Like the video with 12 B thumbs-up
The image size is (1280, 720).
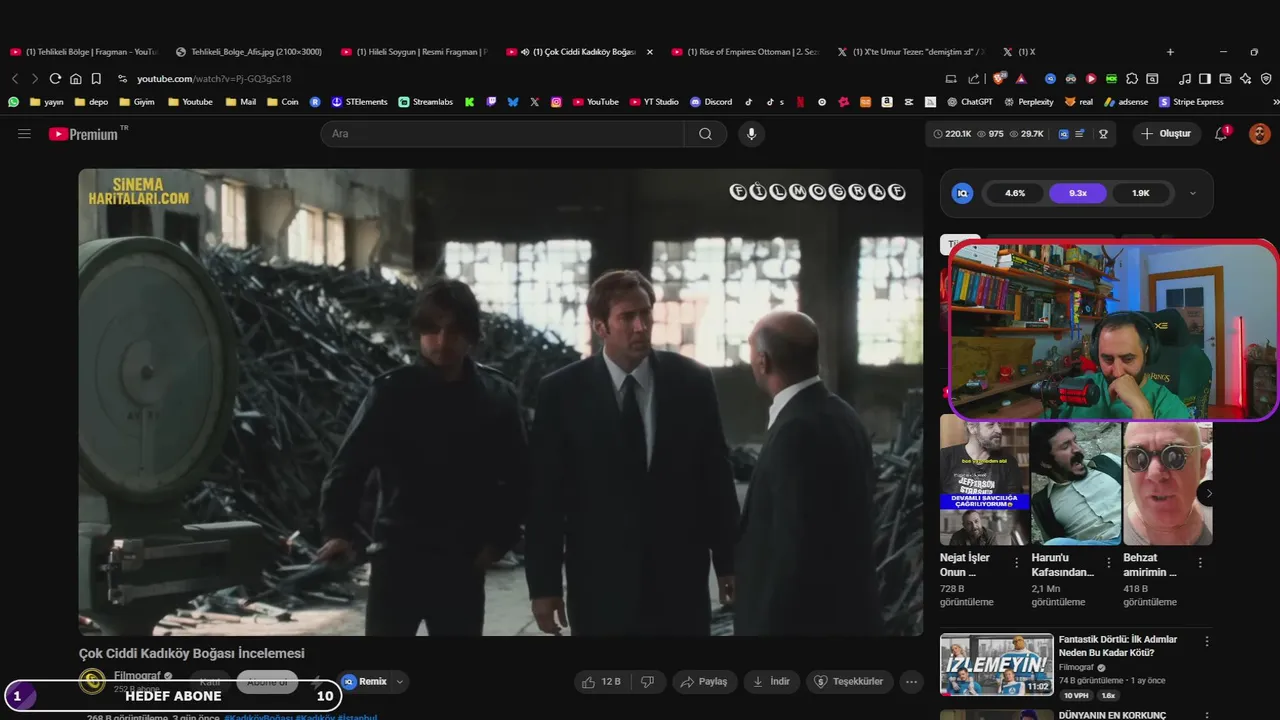click(x=602, y=682)
